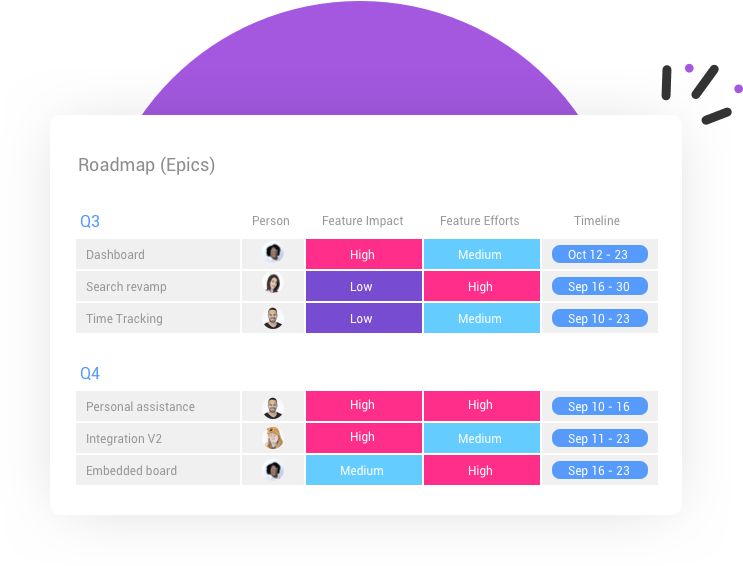The width and height of the screenshot is (743, 566).
Task: Click the Personal assistance assignee avatar
Action: pos(273,408)
